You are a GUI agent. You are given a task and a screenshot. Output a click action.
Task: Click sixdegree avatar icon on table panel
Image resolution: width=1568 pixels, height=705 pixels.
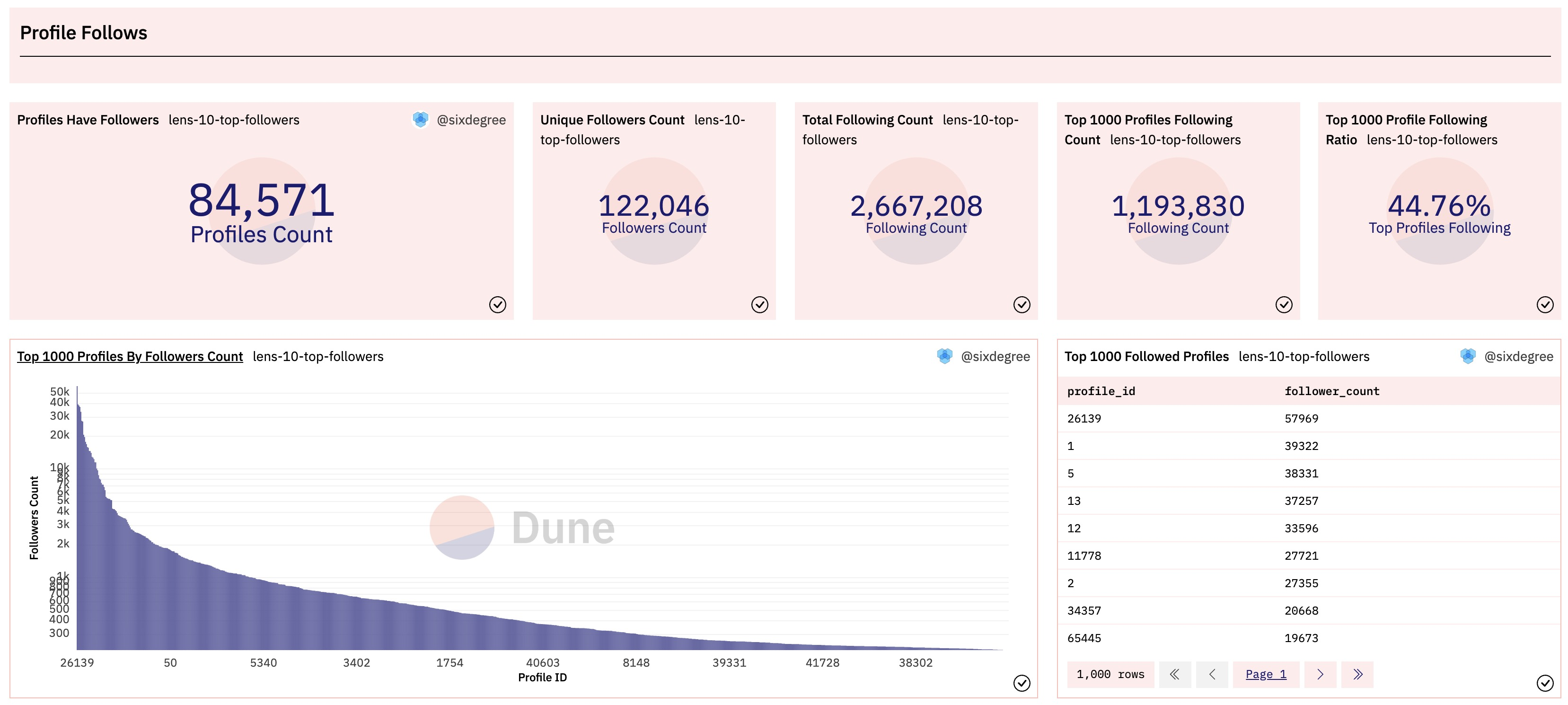[x=1468, y=356]
